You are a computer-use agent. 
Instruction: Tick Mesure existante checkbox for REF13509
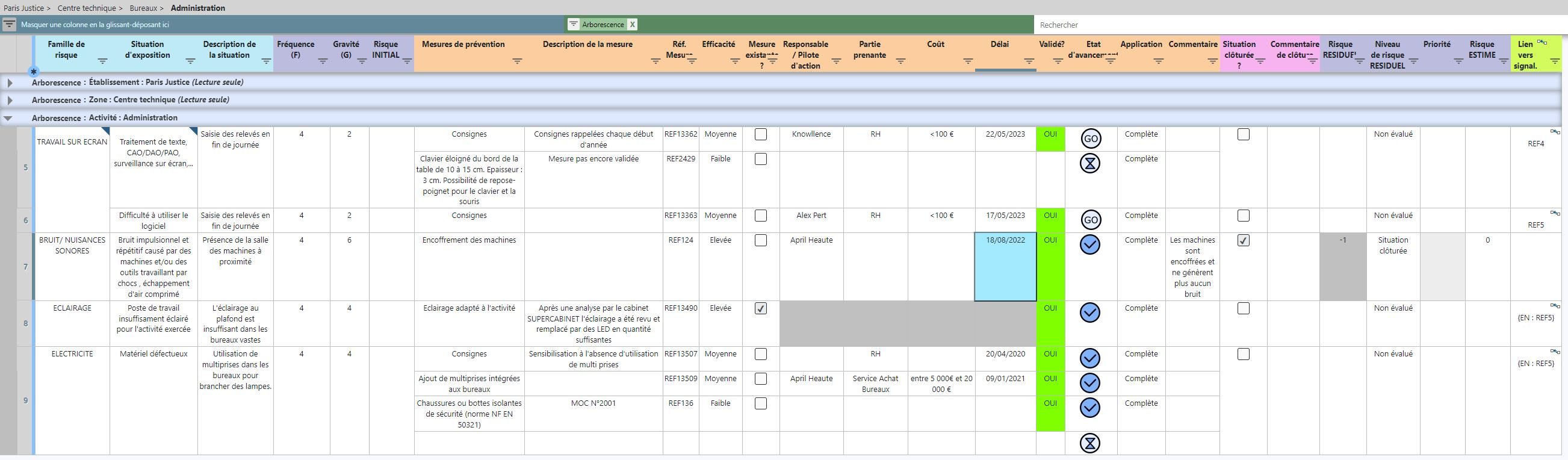point(761,379)
